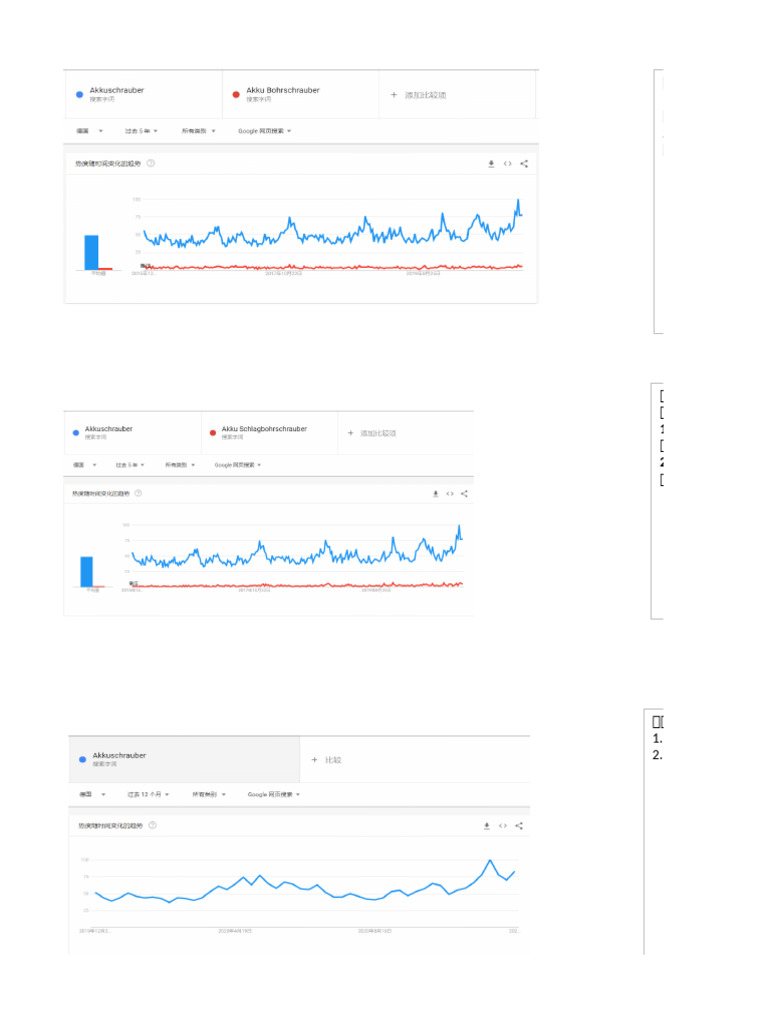Share the Akku Bohrschrauber comparison chart
This screenshot has height=1024, width=768.
pyautogui.click(x=524, y=163)
